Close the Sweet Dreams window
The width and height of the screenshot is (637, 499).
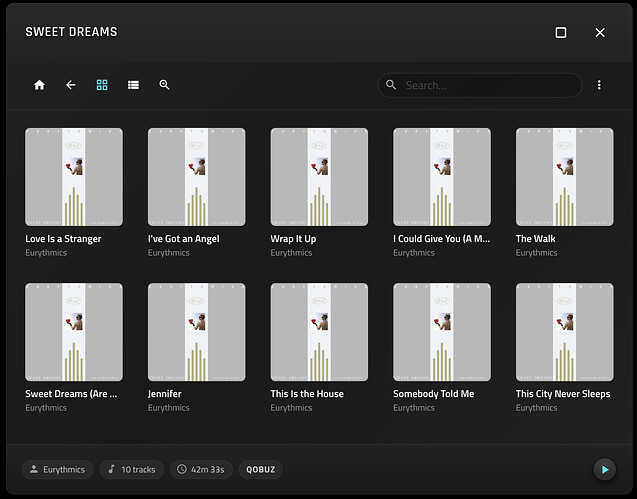[x=600, y=33]
